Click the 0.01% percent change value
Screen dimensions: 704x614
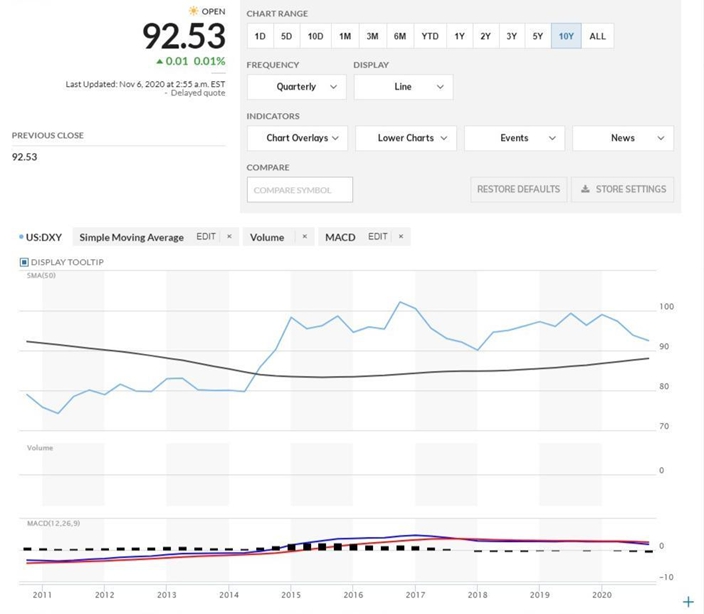pos(209,61)
